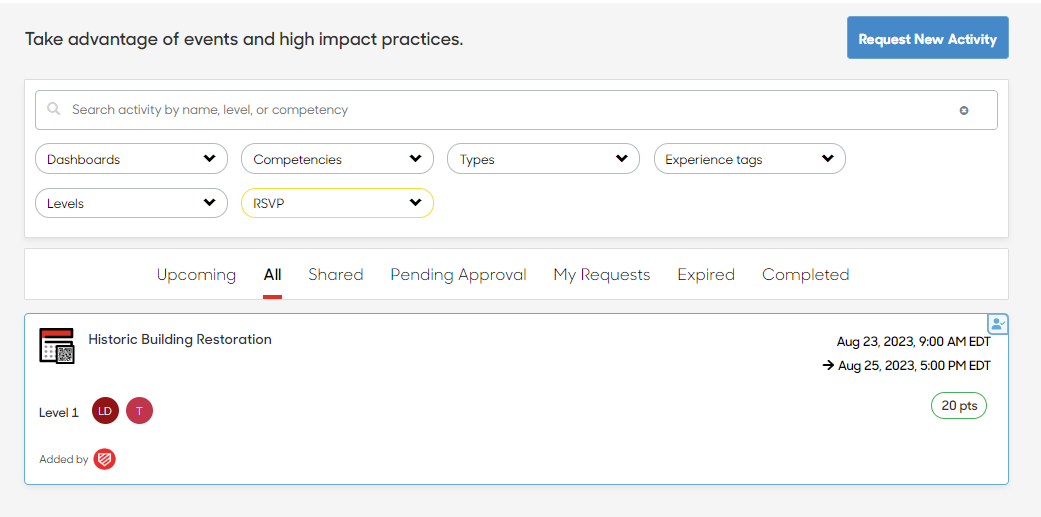Clear the search field with the x icon
The image size is (1041, 517).
pyautogui.click(x=963, y=110)
